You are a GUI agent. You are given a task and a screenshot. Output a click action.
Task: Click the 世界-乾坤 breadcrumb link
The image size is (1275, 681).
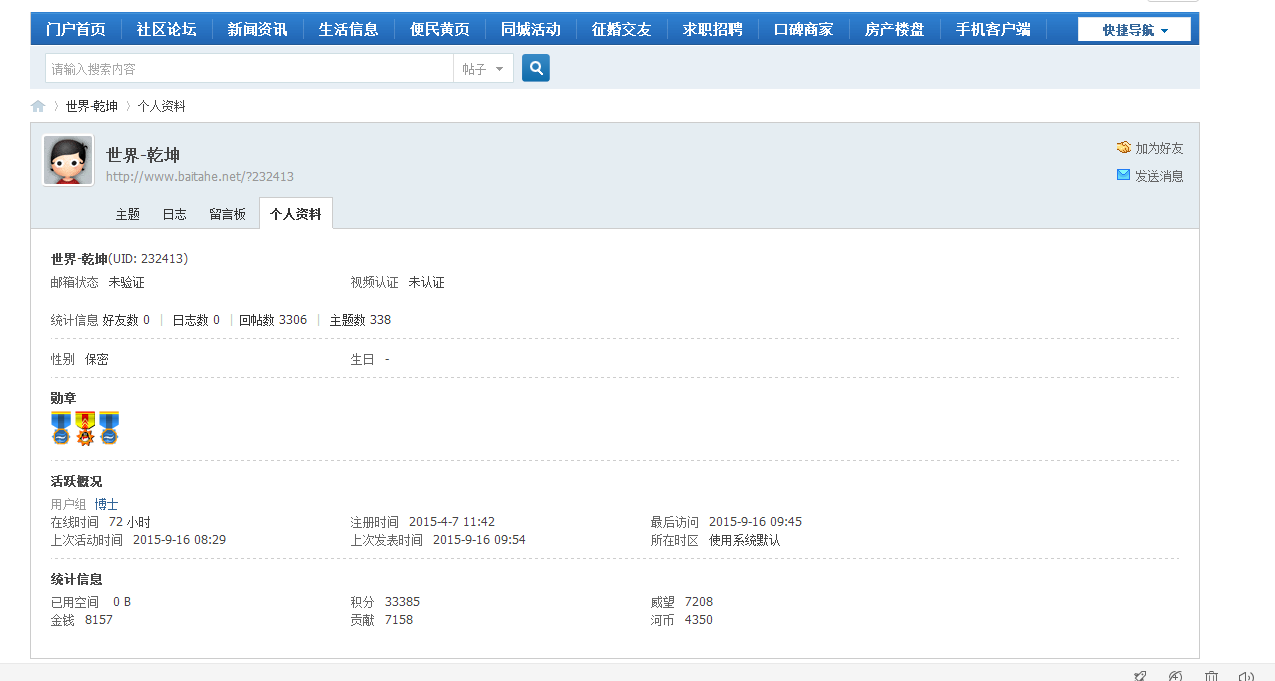pos(92,106)
